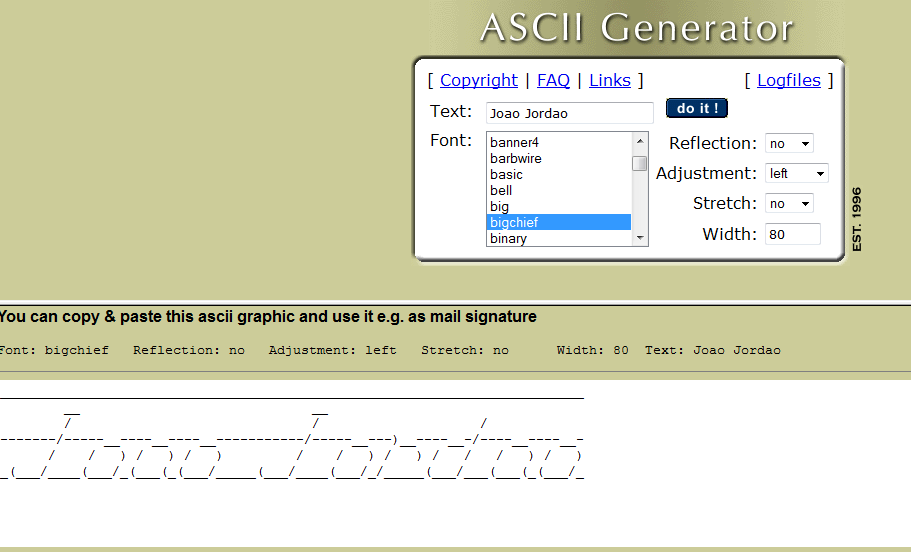Select the bell font in list
This screenshot has width=911, height=552.
(x=558, y=190)
